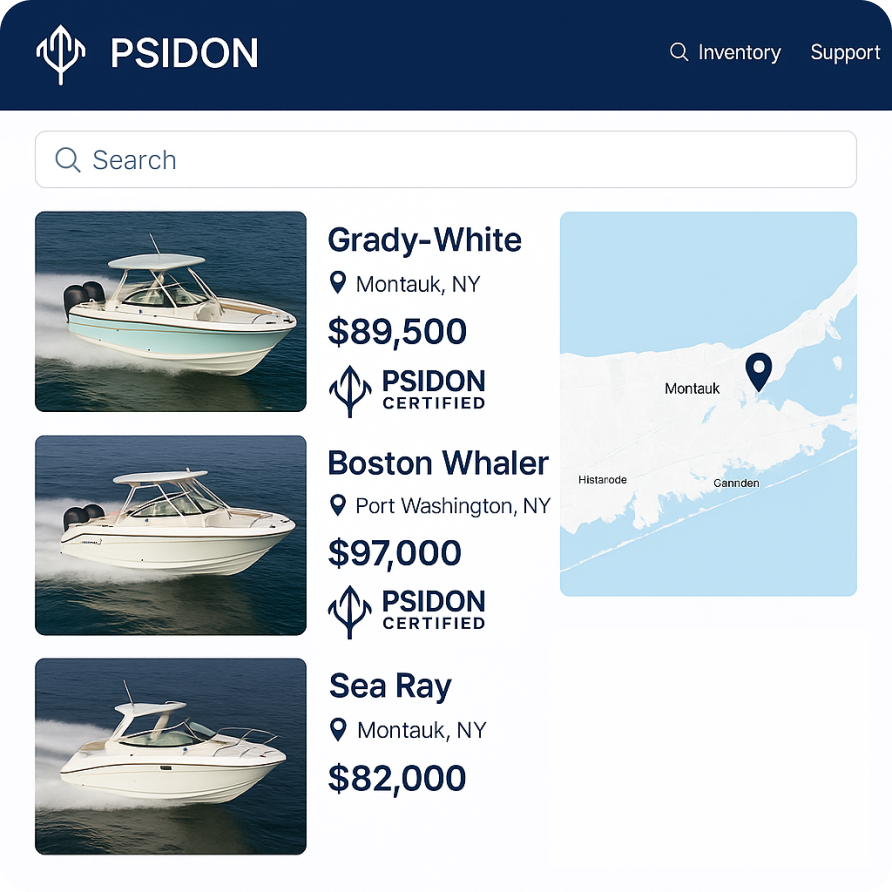892x892 pixels.
Task: Open the Inventory menu item
Action: coord(739,52)
